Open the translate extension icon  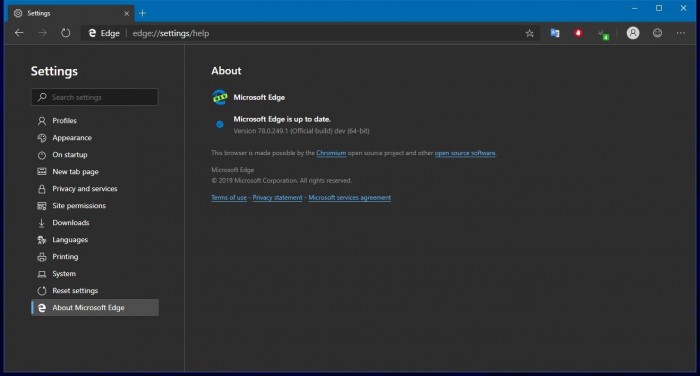[x=555, y=33]
